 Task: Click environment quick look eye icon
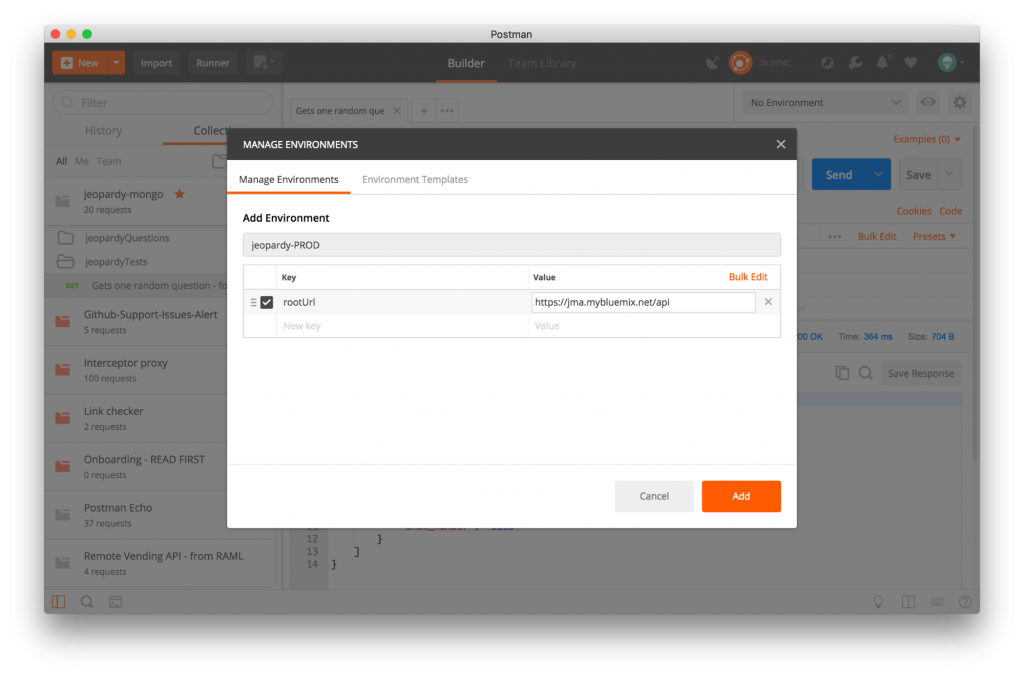927,102
